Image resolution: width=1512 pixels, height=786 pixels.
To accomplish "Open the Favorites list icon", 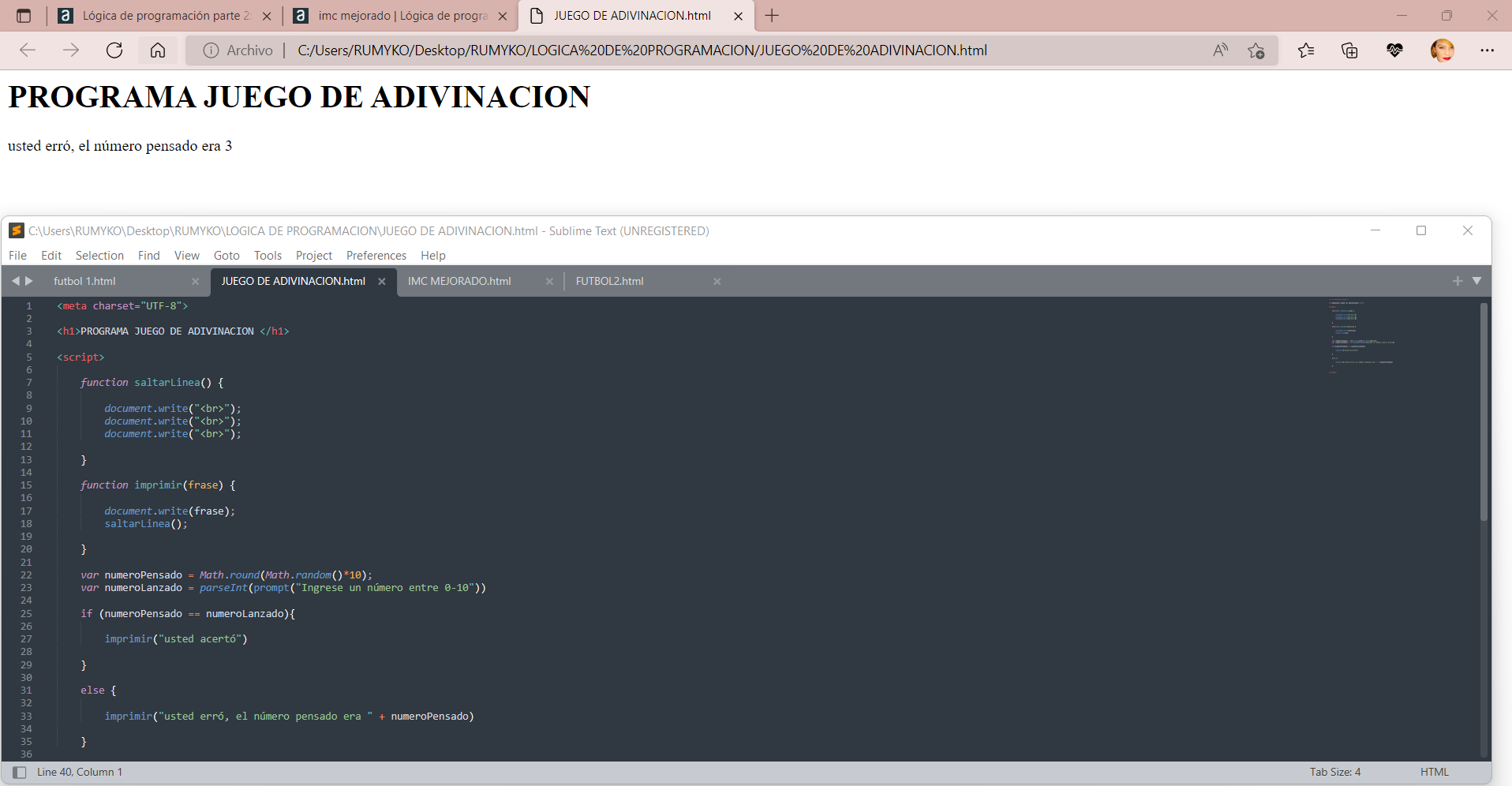I will 1306,51.
